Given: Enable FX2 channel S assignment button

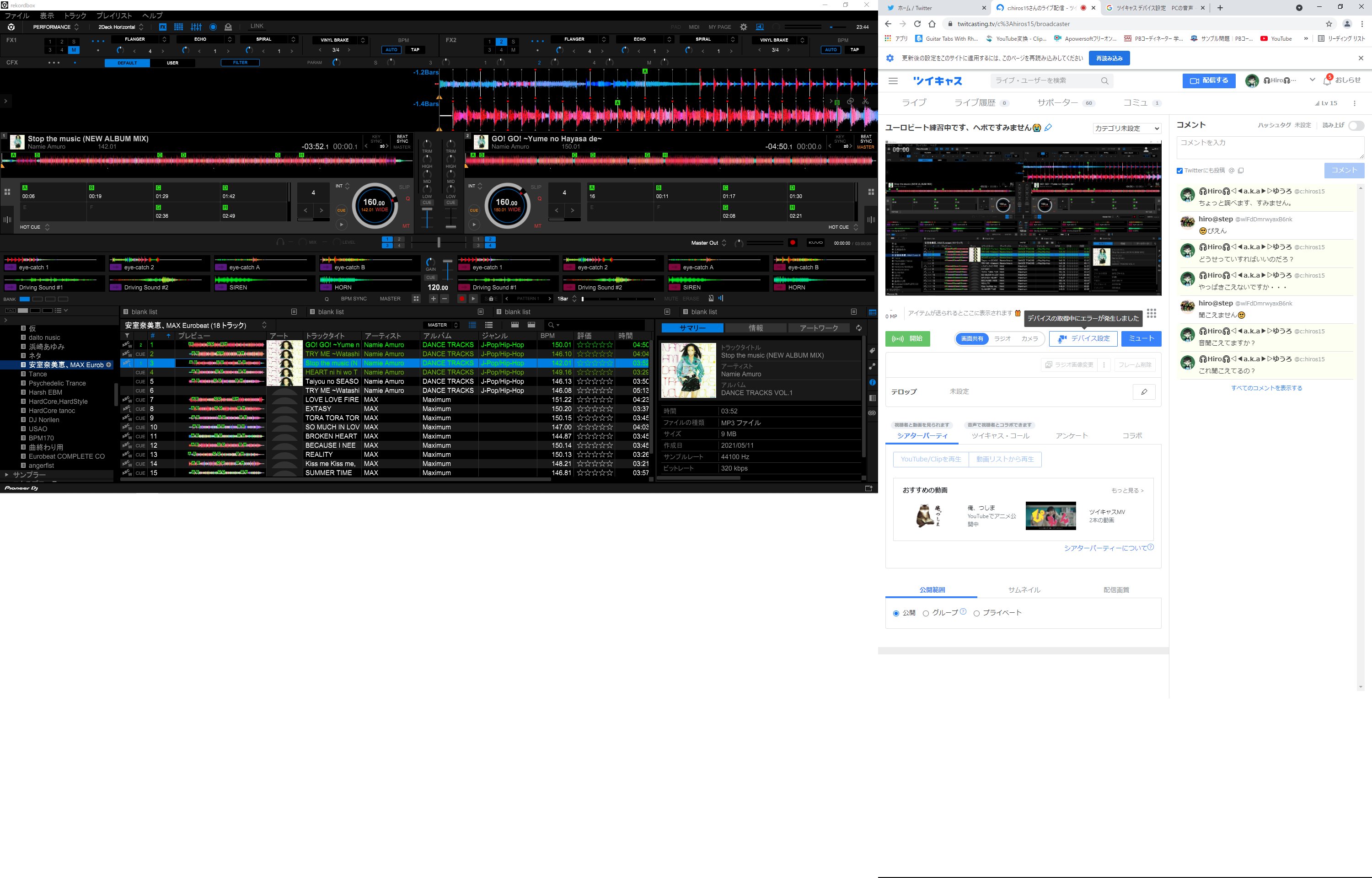Looking at the screenshot, I should coord(513,42).
